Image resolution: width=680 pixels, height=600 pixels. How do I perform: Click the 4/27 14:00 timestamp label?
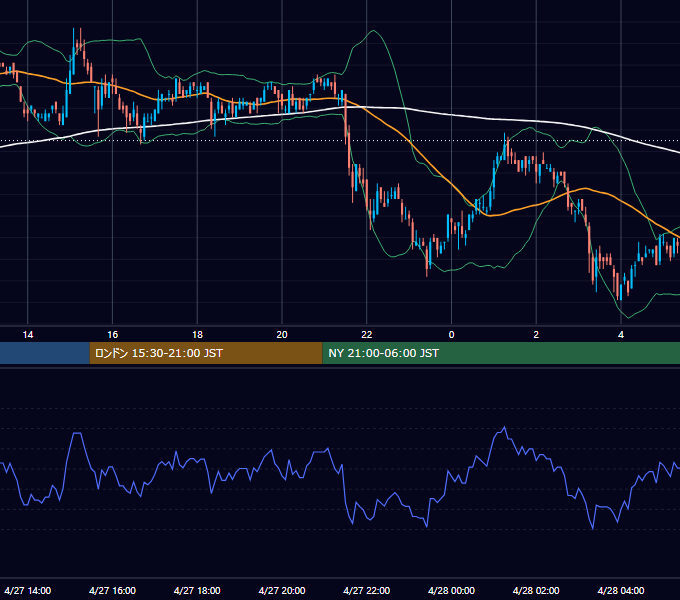point(28,590)
